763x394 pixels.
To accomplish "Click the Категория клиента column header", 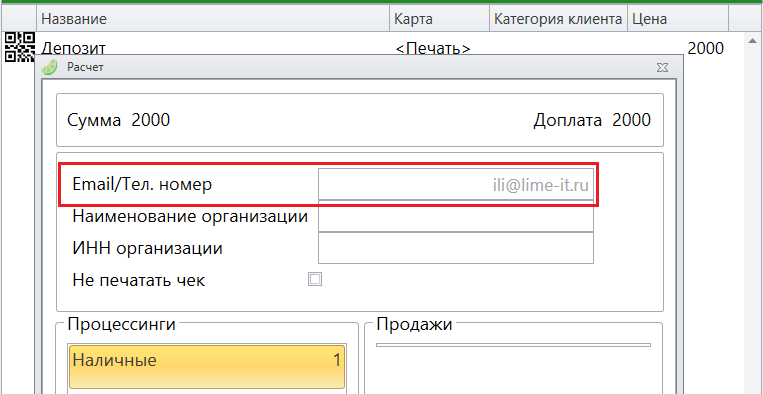I will [x=558, y=19].
